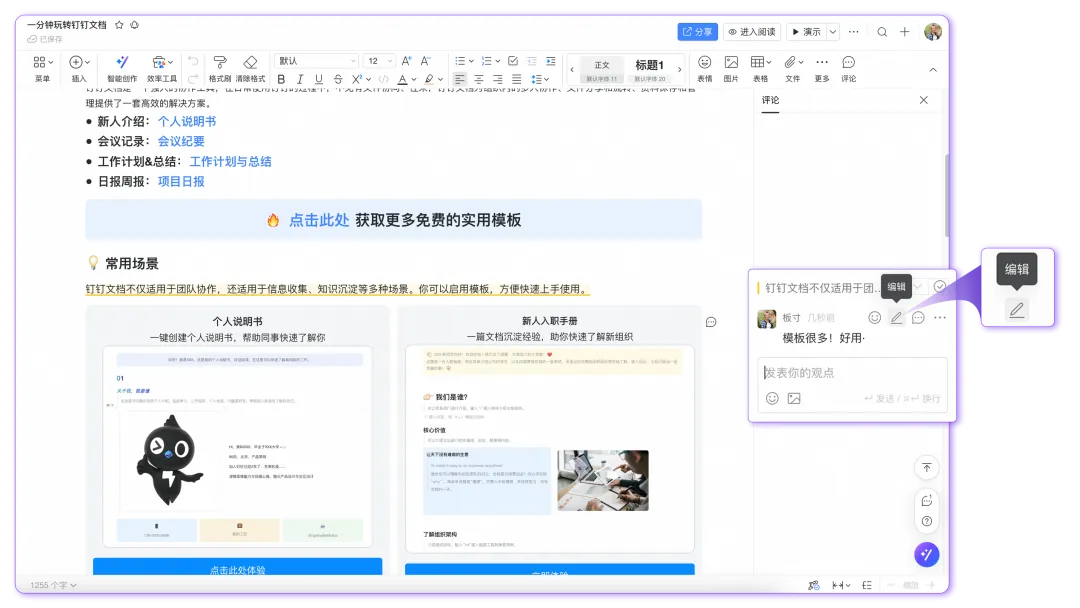Start the 演示 presentation
Image resolution: width=1080 pixels, height=608 pixels.
click(806, 32)
